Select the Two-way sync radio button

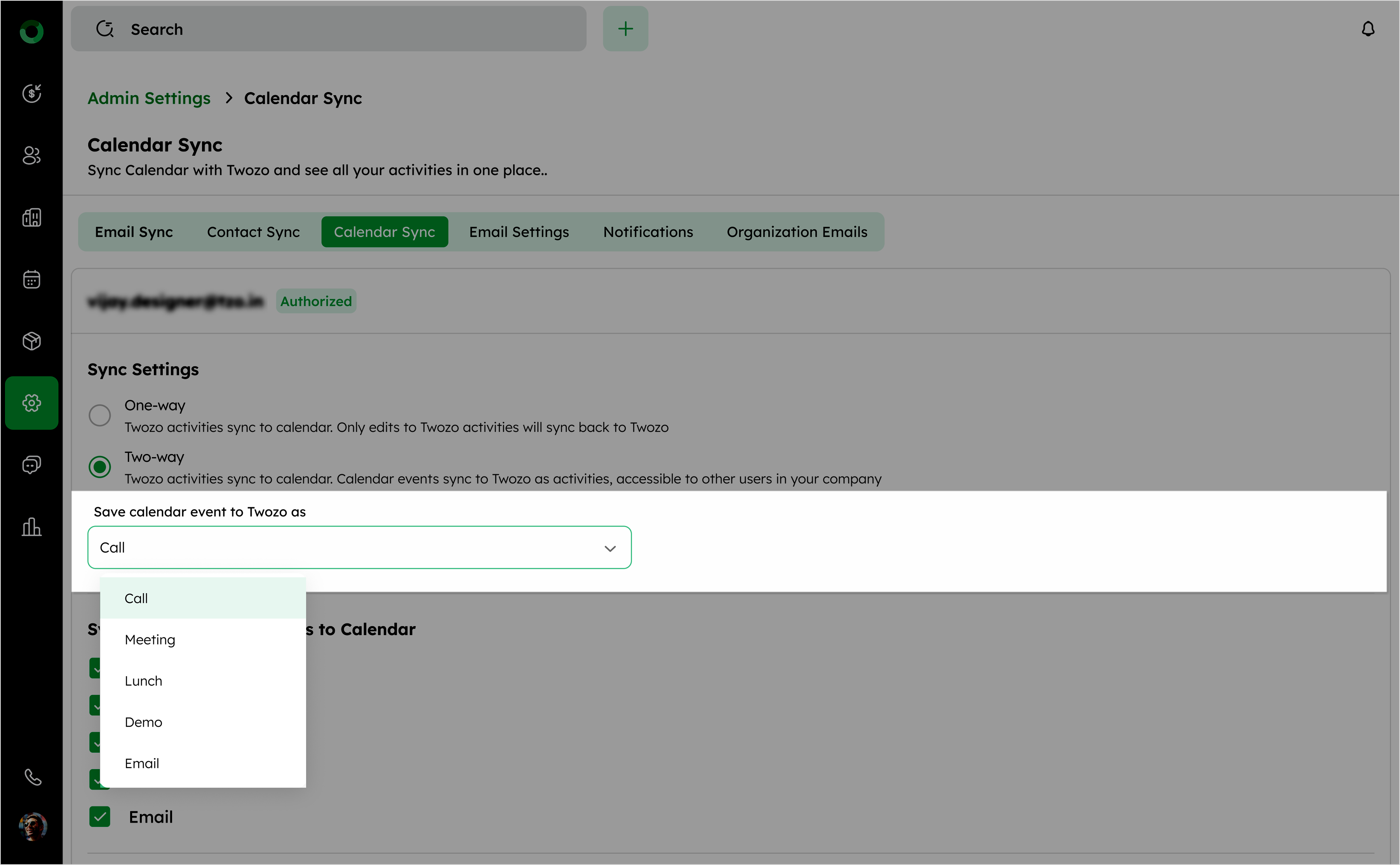99,467
